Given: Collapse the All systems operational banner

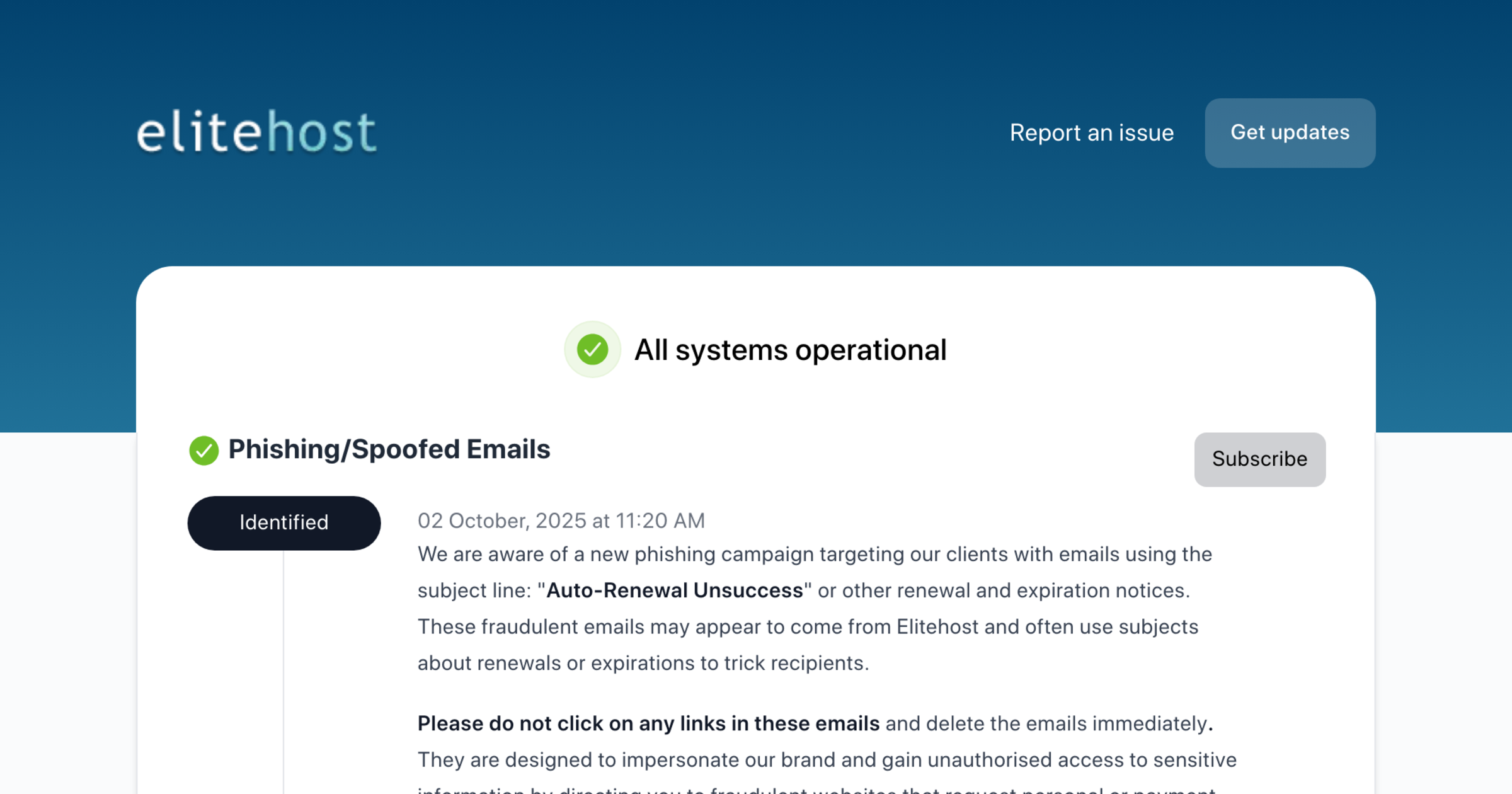Looking at the screenshot, I should [790, 350].
